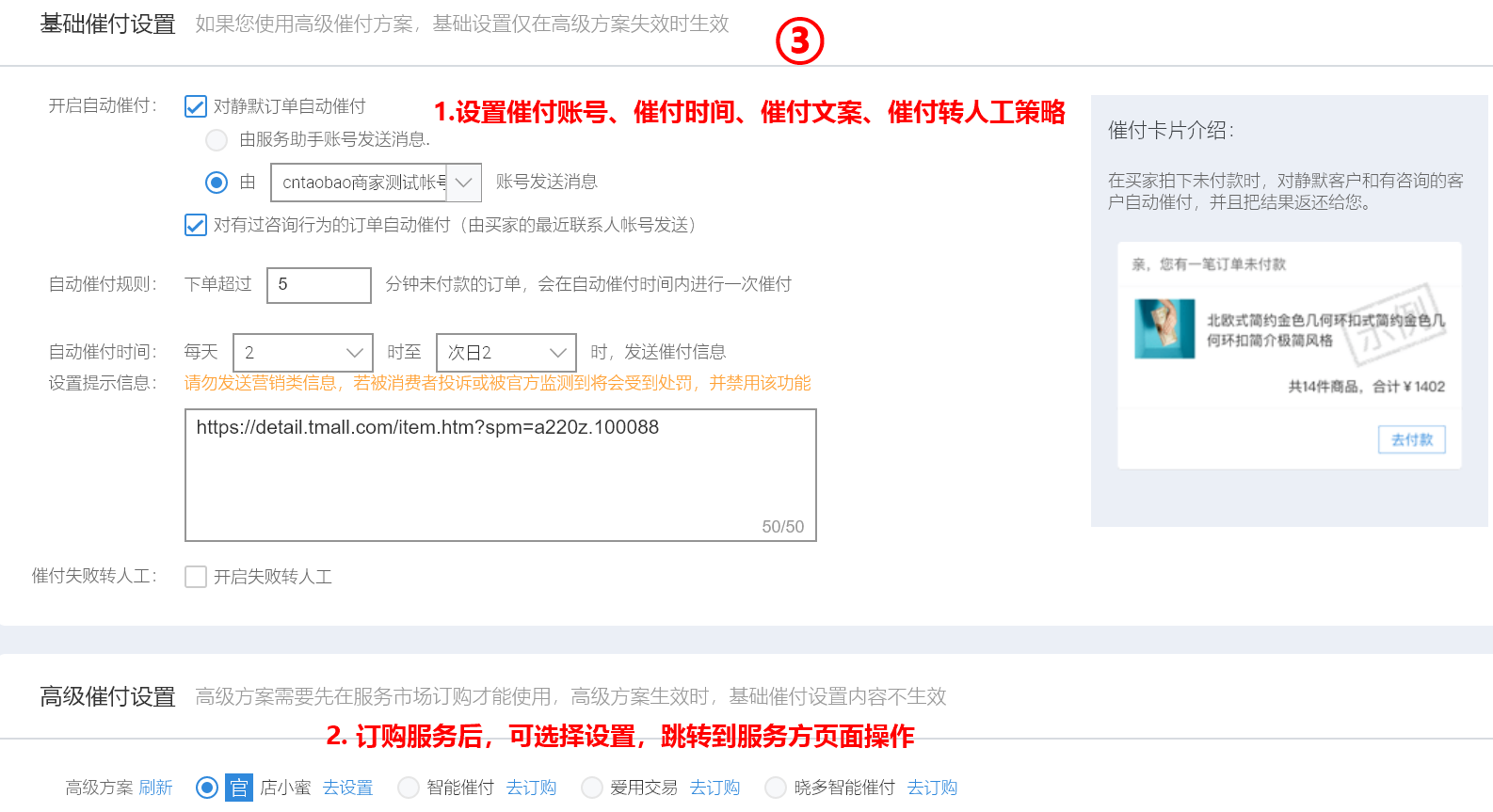Click 去设置 link for 店小蜜
Screen dimensions: 1493x812
pyautogui.click(x=347, y=788)
